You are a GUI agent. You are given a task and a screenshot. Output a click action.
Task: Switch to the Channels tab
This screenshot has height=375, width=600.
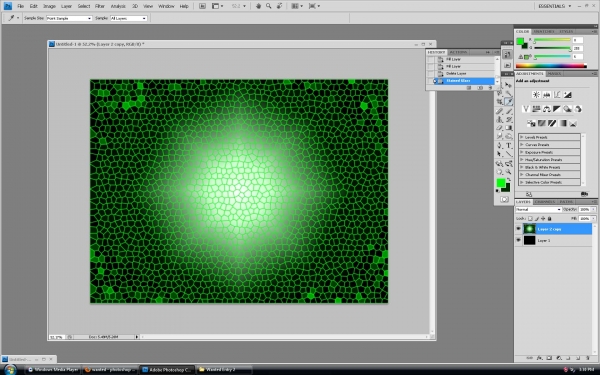545,202
